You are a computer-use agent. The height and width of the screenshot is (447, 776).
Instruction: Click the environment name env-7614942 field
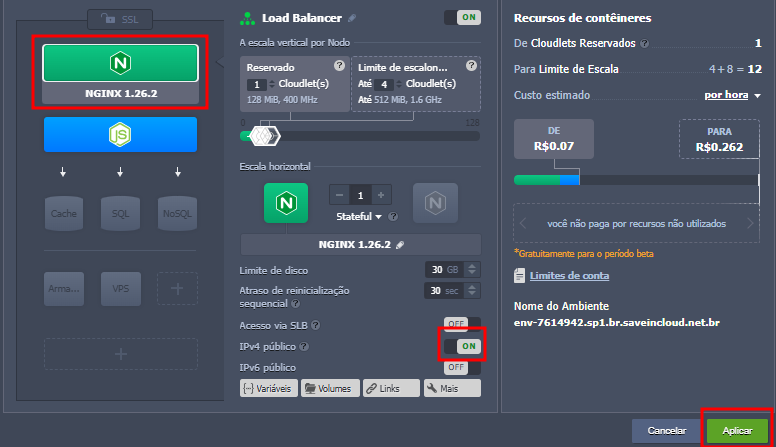click(617, 323)
